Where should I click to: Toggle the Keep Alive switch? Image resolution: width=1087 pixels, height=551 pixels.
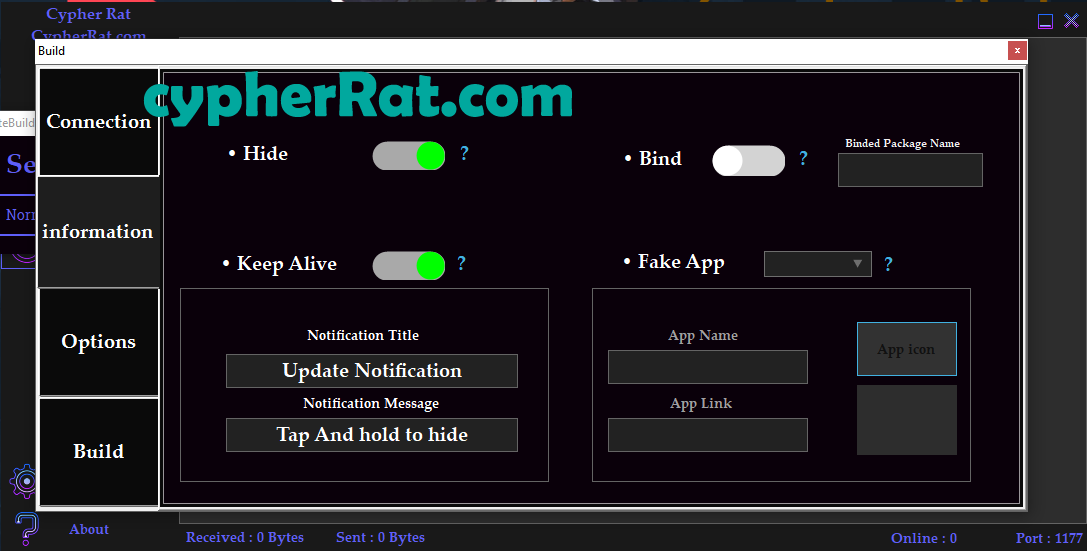pos(409,266)
